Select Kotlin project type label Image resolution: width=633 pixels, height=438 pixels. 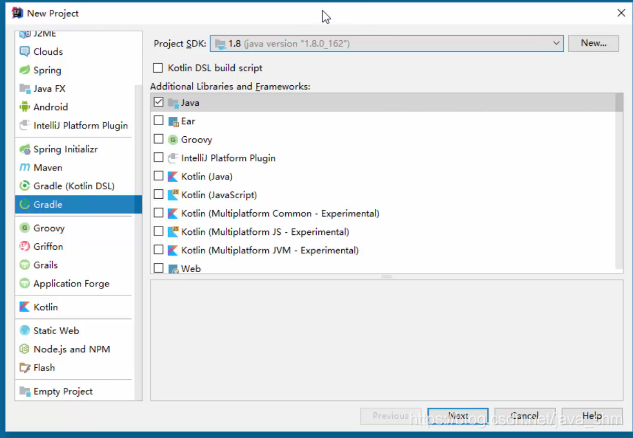coord(46,307)
